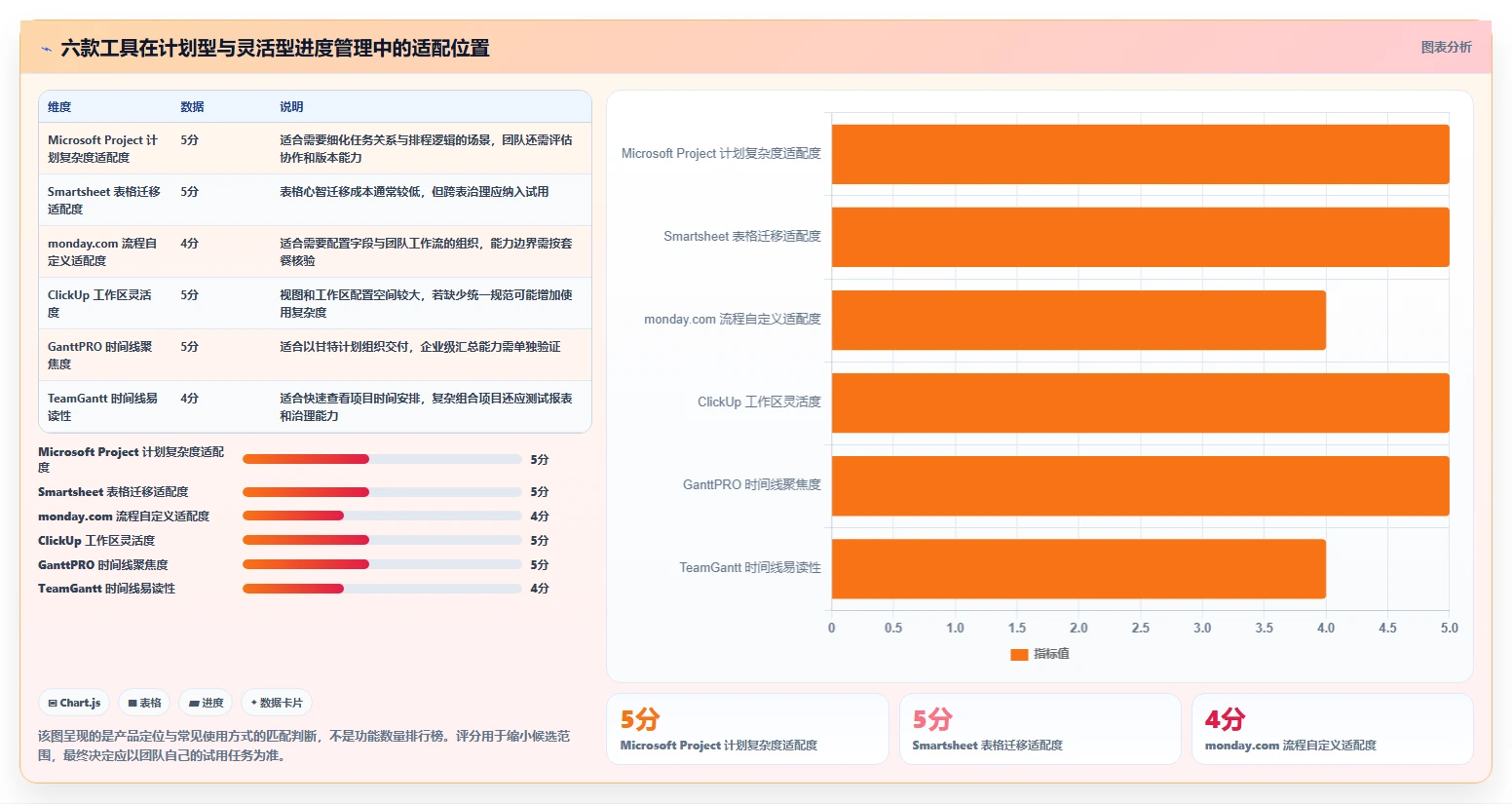Click the 5分 value in ClickUp table row
The height and width of the screenshot is (804, 1512).
tap(189, 295)
